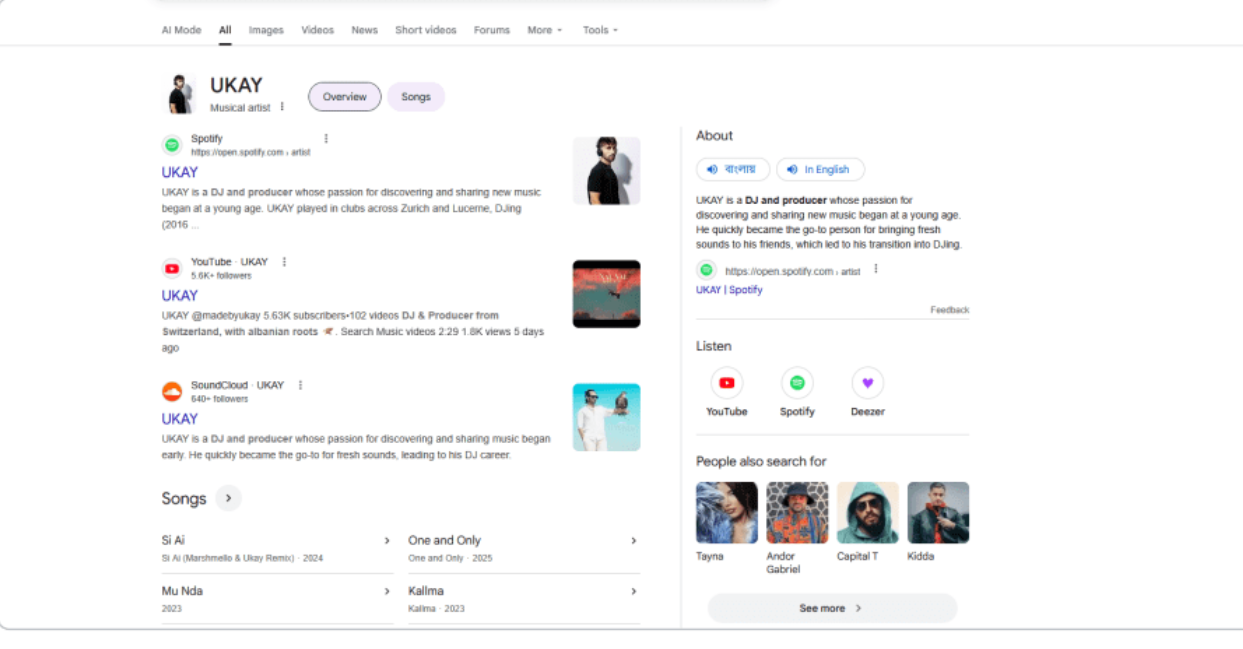
Task: Open the Tools dropdown
Action: tap(600, 30)
